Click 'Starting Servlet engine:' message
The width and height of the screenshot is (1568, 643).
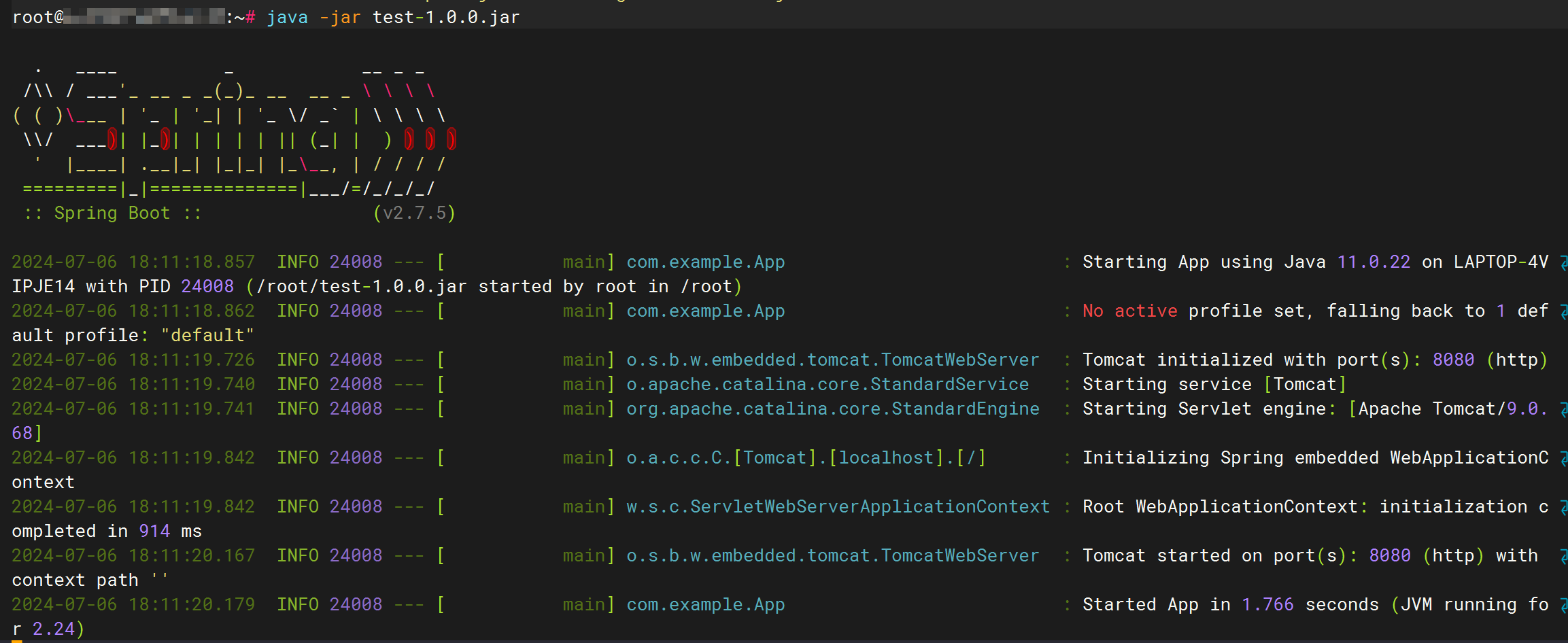click(x=1210, y=409)
